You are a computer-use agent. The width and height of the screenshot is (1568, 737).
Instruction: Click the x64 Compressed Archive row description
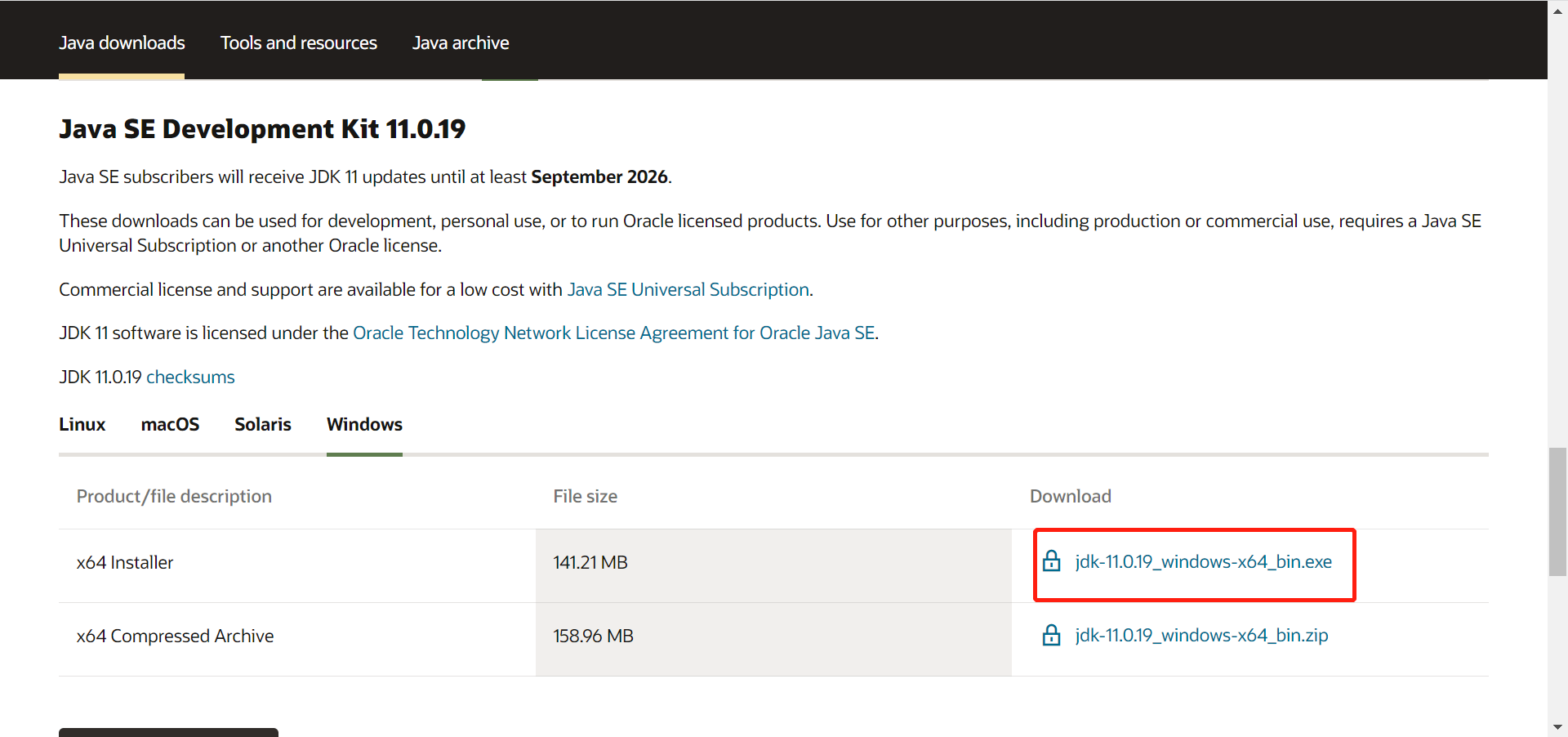[175, 636]
